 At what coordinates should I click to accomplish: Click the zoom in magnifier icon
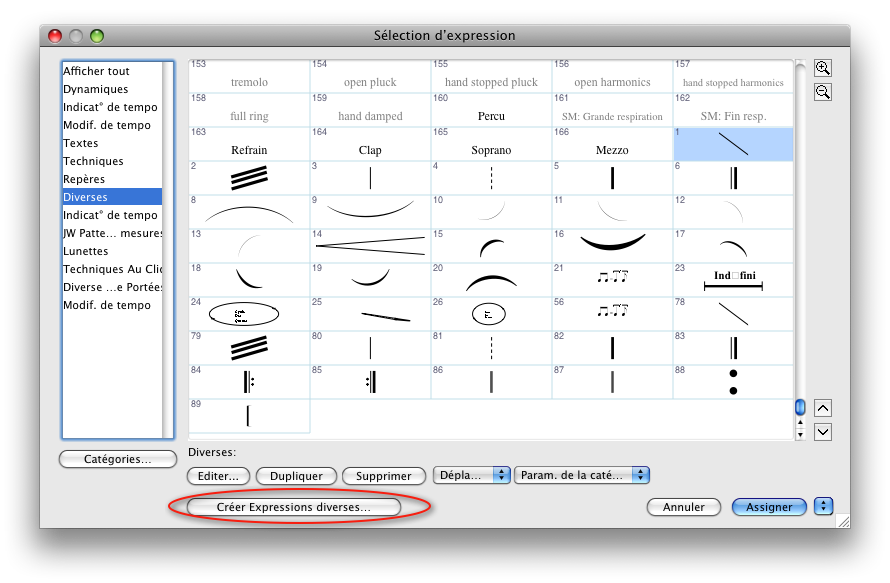(823, 68)
